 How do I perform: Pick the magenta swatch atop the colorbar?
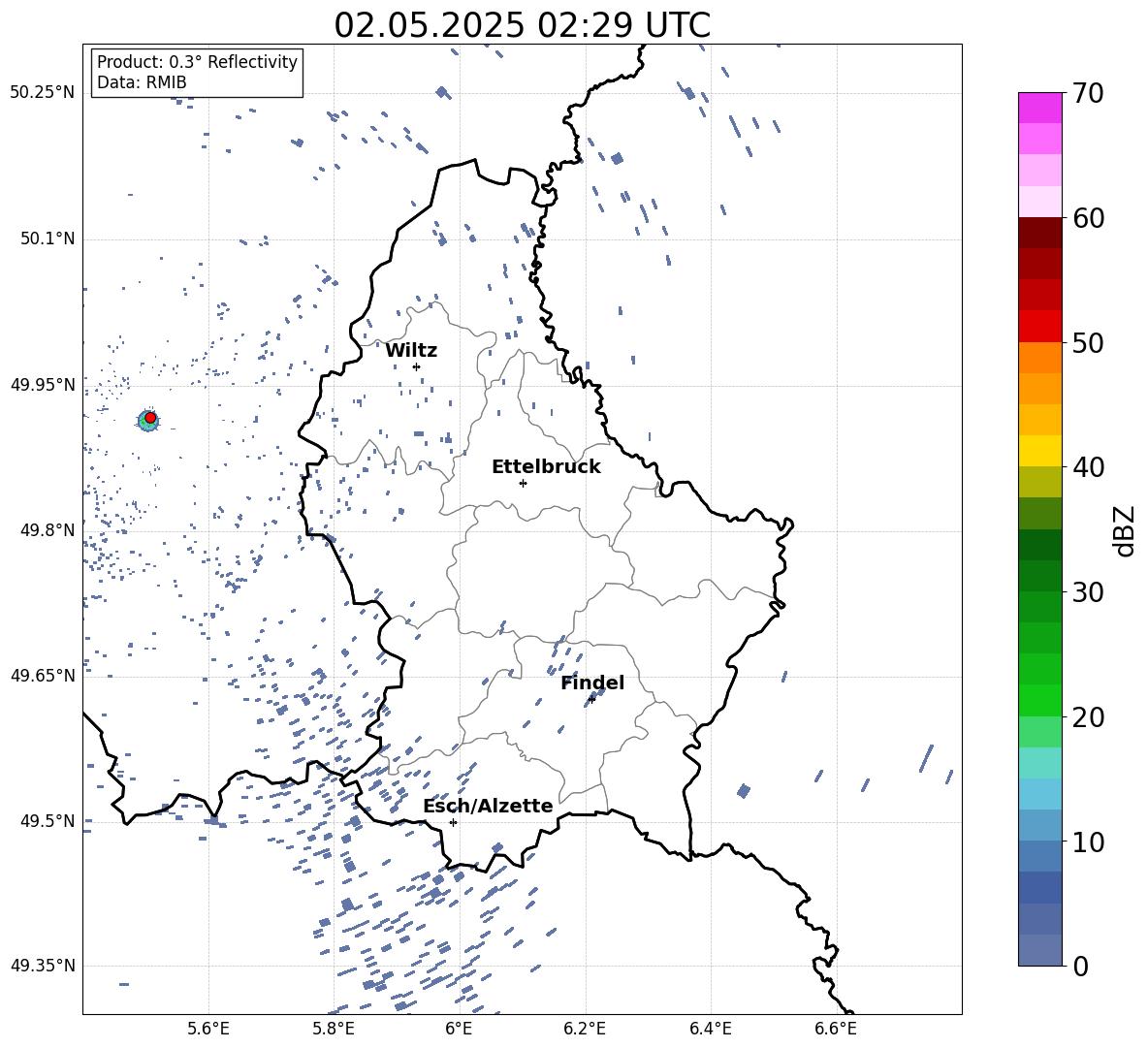pyautogui.click(x=1040, y=108)
